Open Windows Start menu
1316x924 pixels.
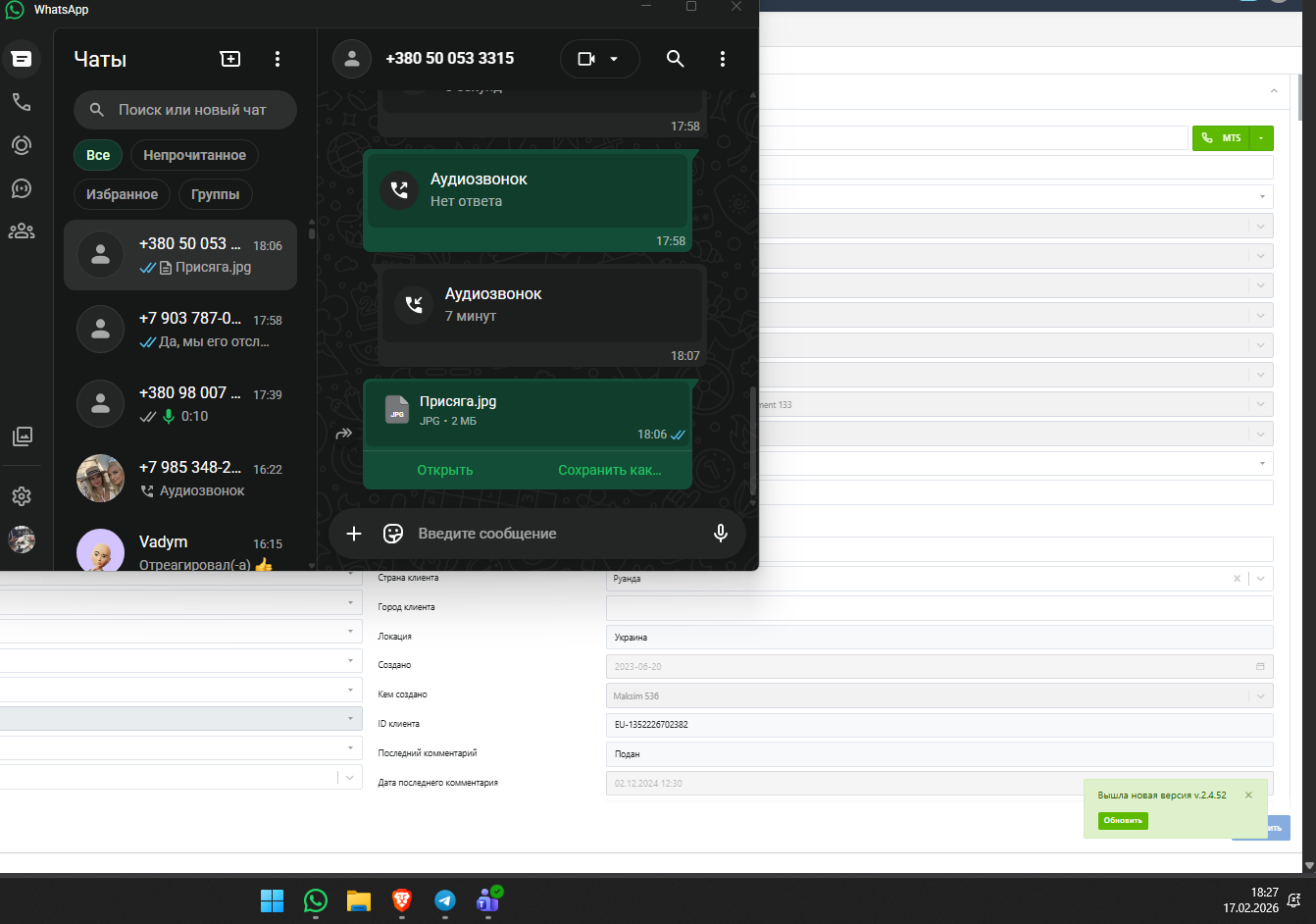tap(272, 900)
